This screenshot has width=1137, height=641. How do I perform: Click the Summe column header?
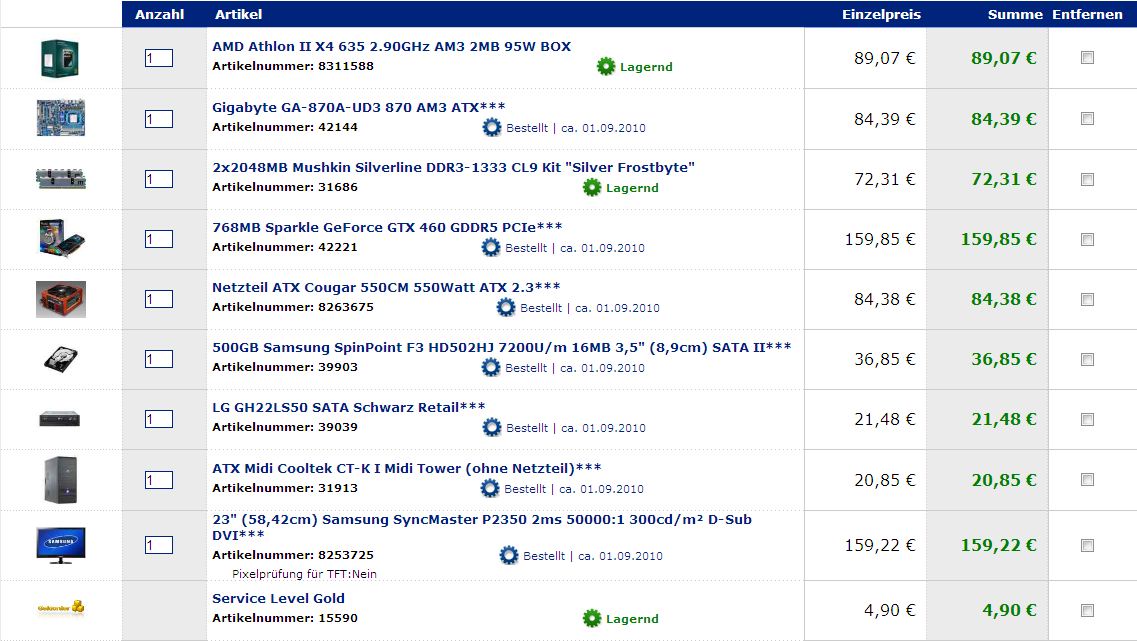[x=1014, y=15]
